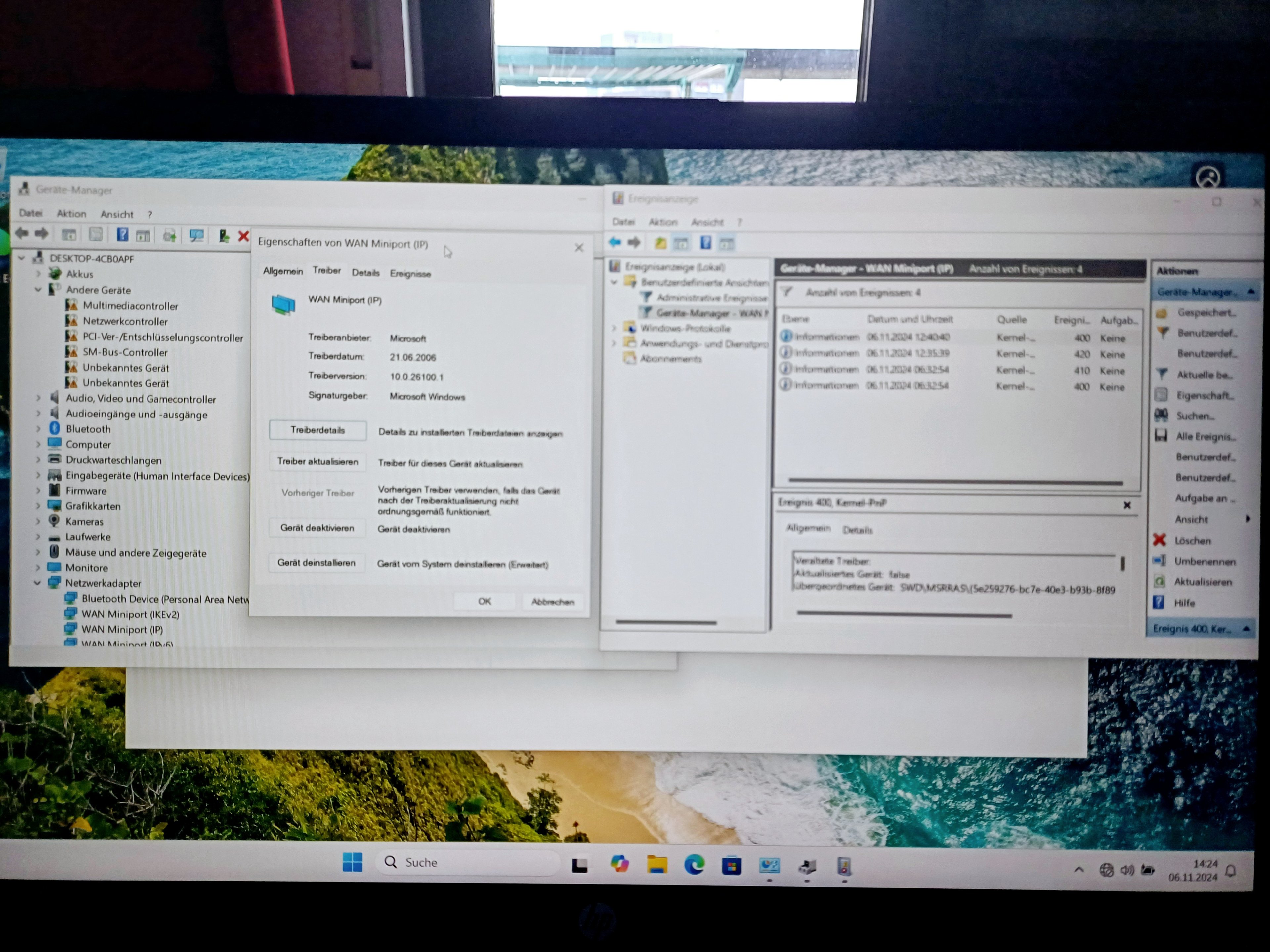The width and height of the screenshot is (1270, 952).
Task: Click the scan for hardware changes monitor icon
Action: [x=196, y=236]
